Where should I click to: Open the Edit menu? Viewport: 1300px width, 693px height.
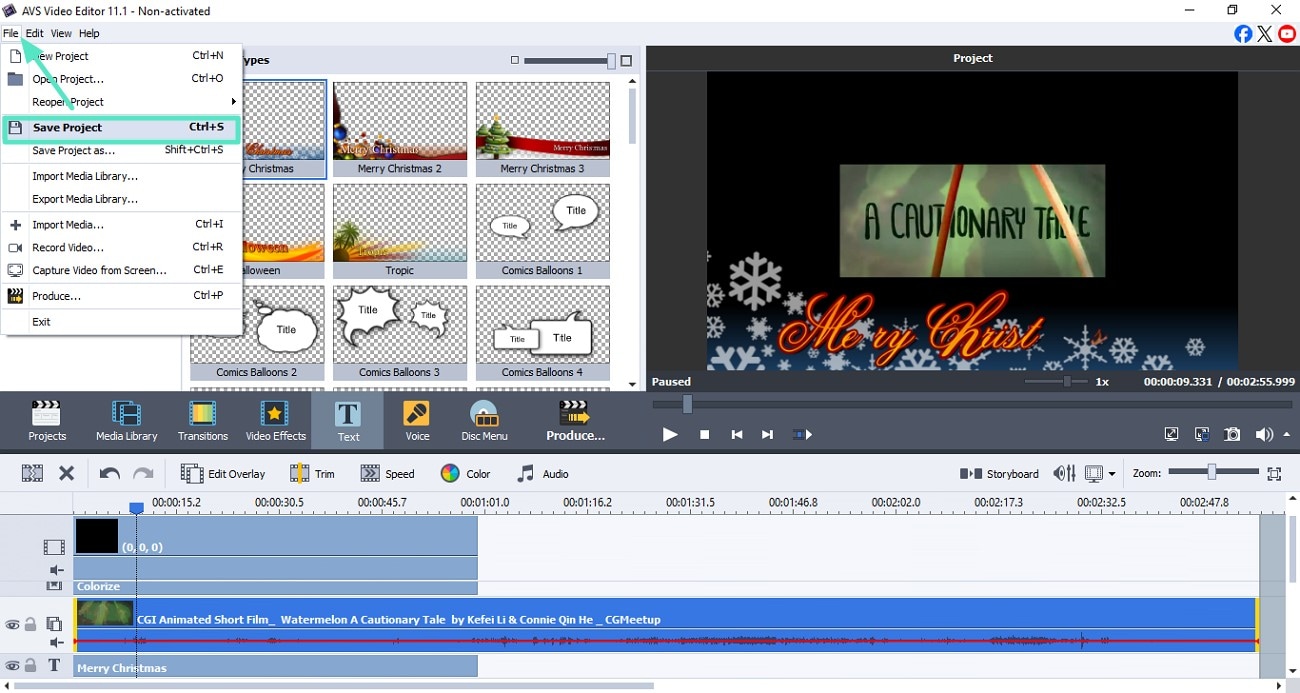[x=35, y=33]
